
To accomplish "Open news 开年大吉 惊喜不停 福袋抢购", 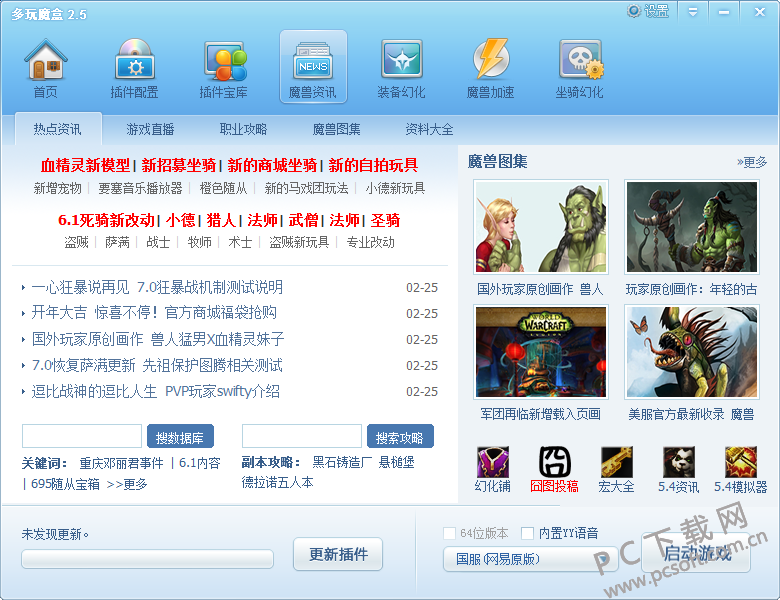I will (154, 313).
